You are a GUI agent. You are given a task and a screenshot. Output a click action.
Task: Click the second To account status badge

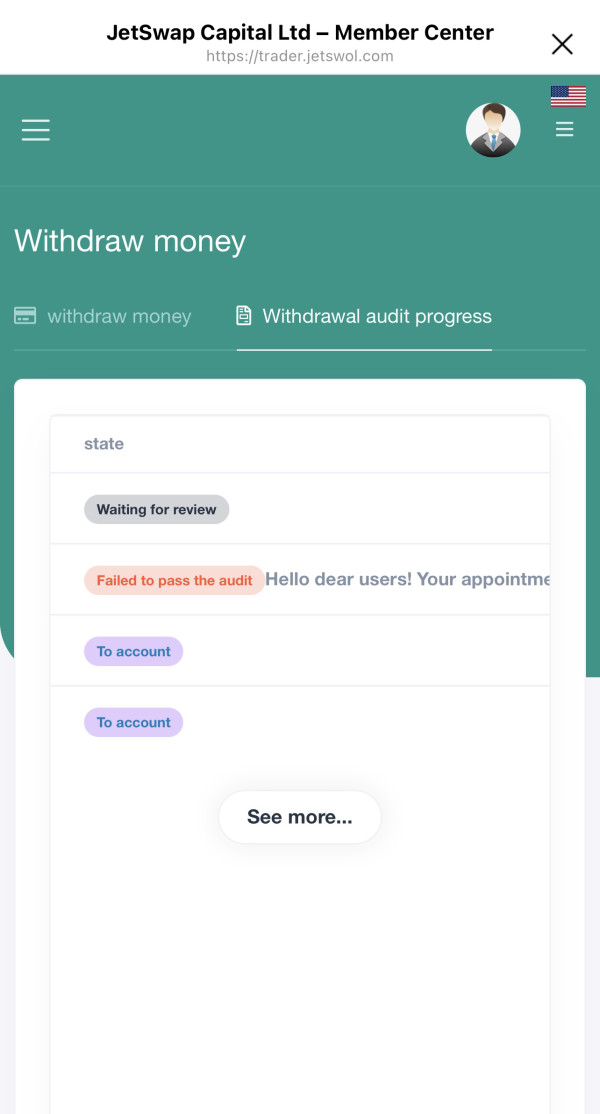133,723
